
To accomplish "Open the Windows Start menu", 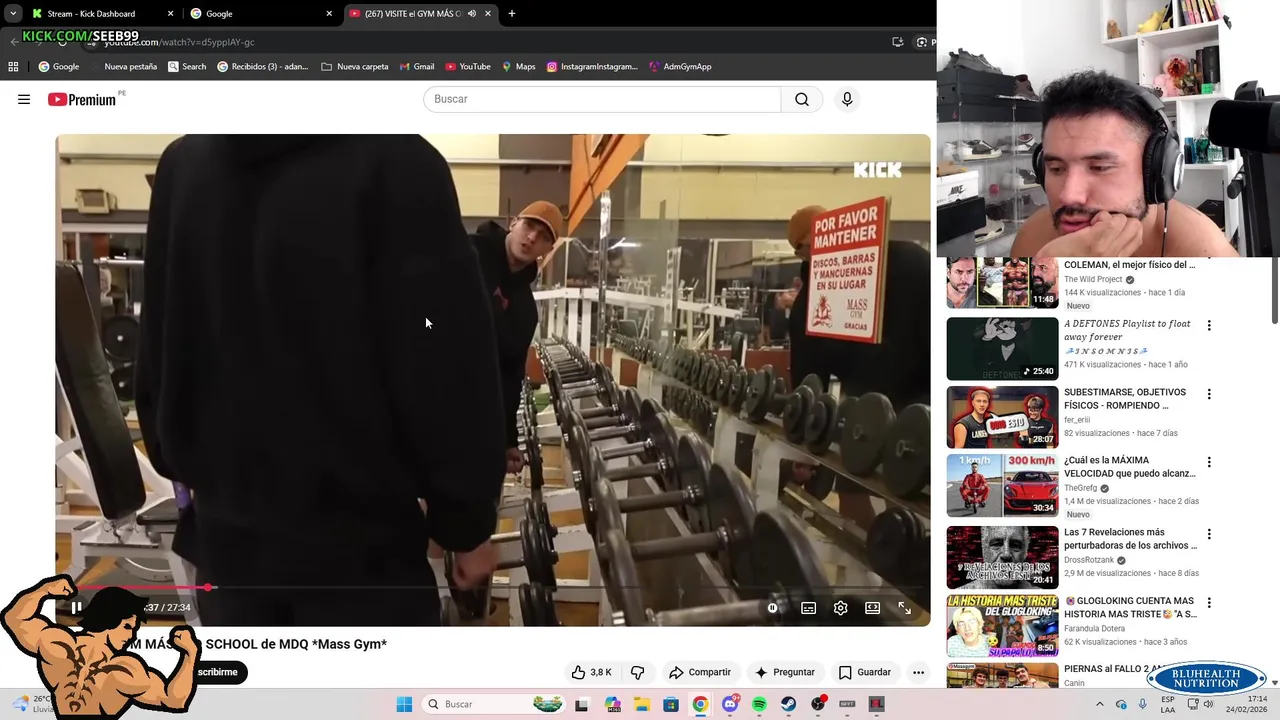I will tap(404, 704).
